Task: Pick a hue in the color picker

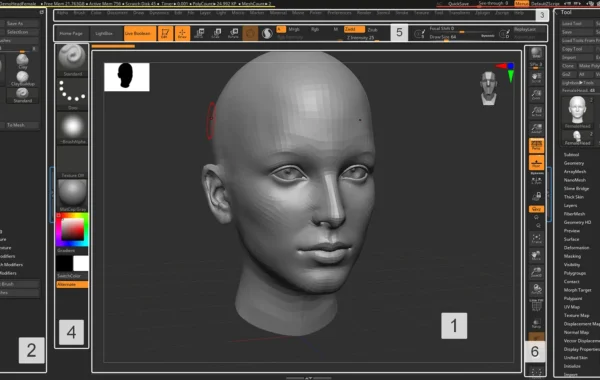Action: coord(72,230)
